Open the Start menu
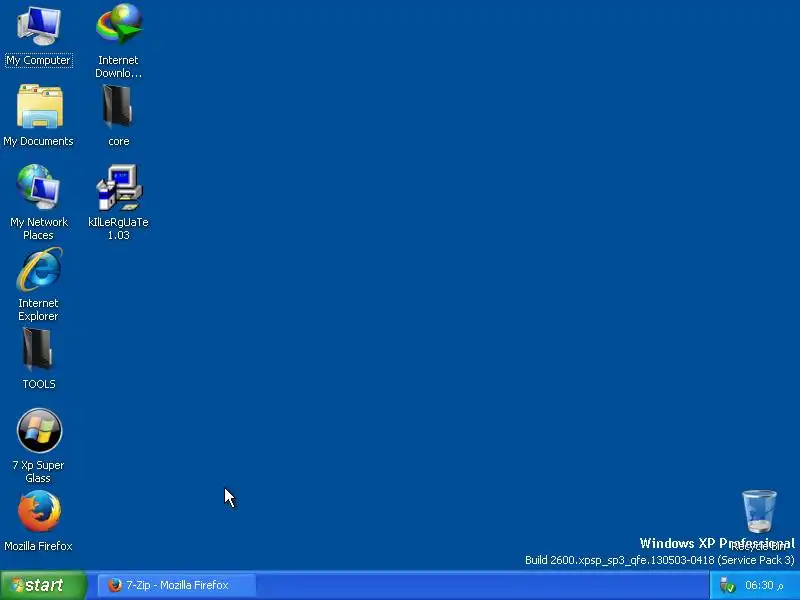This screenshot has width=800, height=600. click(x=43, y=585)
